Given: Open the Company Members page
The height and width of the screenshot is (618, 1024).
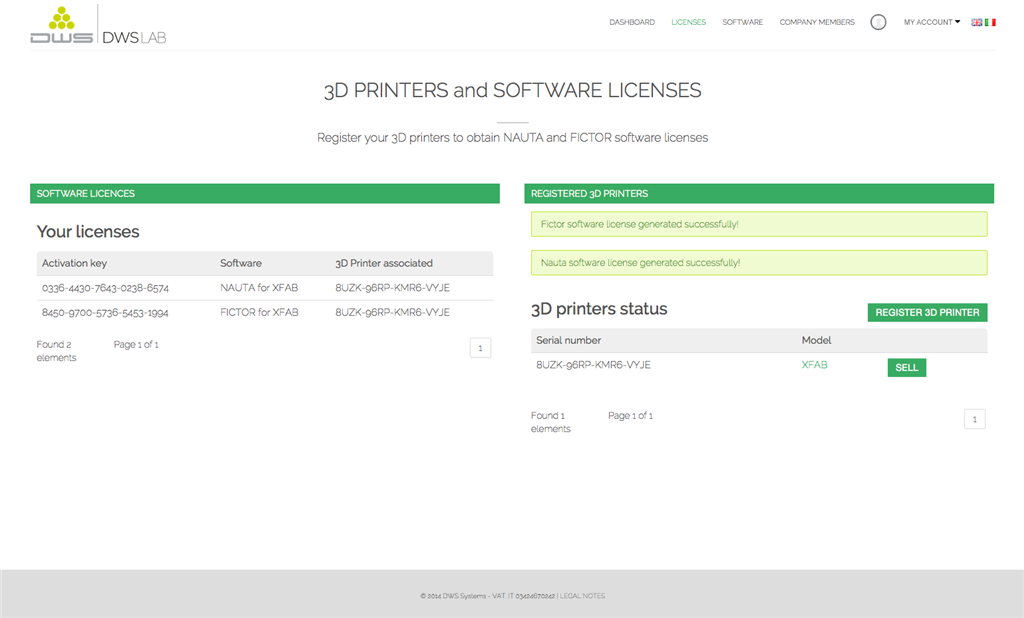Looking at the screenshot, I should 817,22.
